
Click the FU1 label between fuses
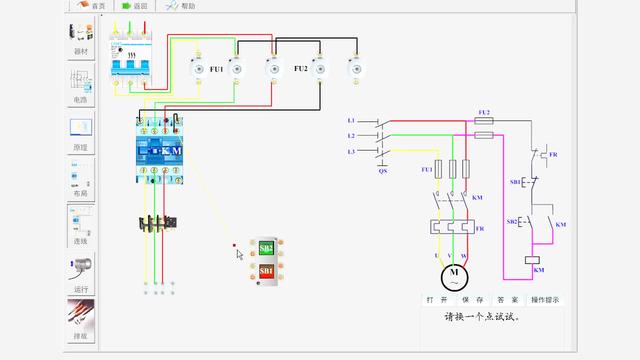point(217,69)
